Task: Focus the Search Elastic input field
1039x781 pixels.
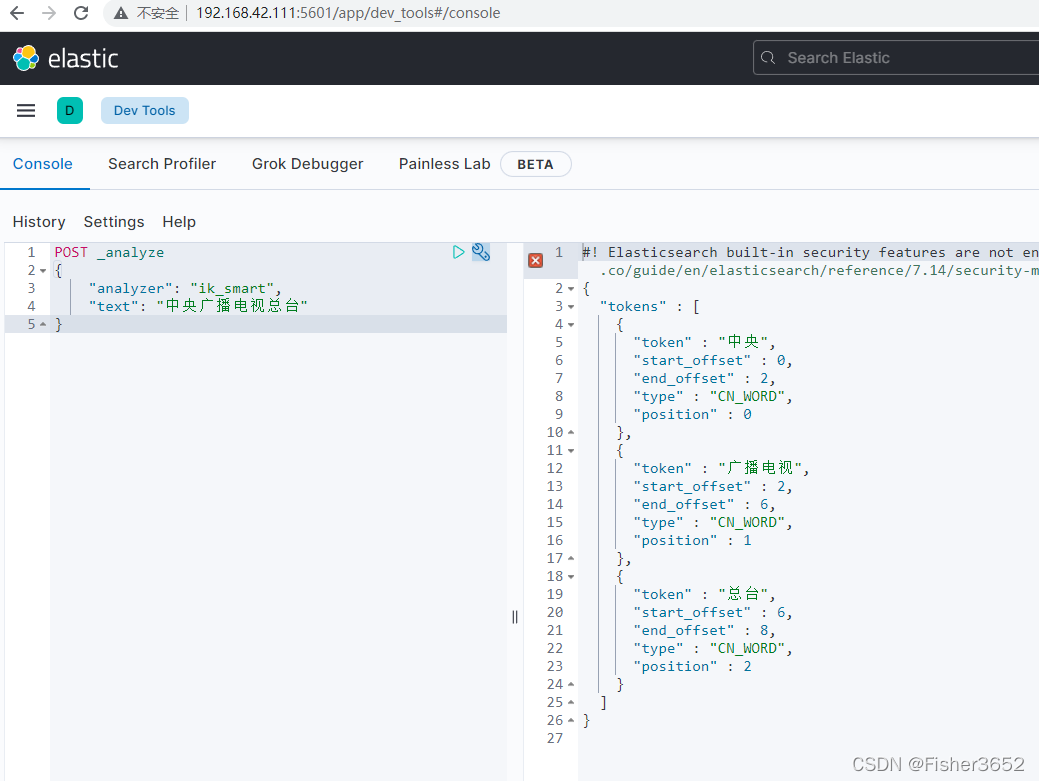Action: pyautogui.click(x=896, y=58)
